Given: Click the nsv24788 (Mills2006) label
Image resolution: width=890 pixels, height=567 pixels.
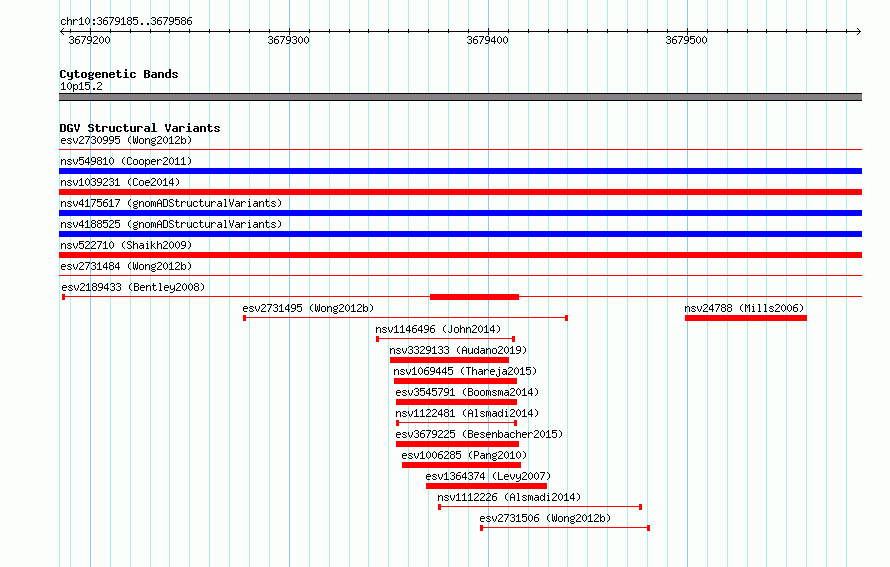Looking at the screenshot, I should coord(744,308).
